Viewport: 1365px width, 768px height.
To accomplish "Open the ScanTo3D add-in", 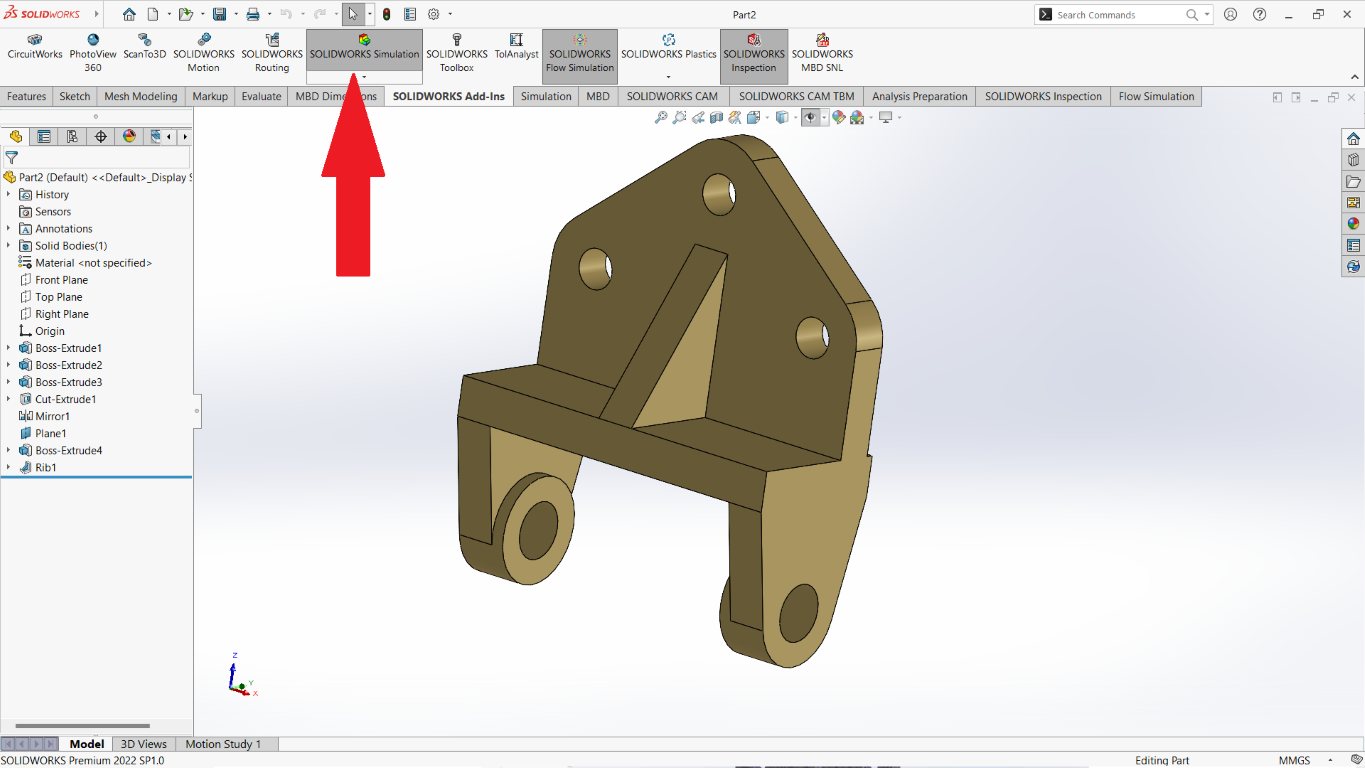I will pos(145,47).
